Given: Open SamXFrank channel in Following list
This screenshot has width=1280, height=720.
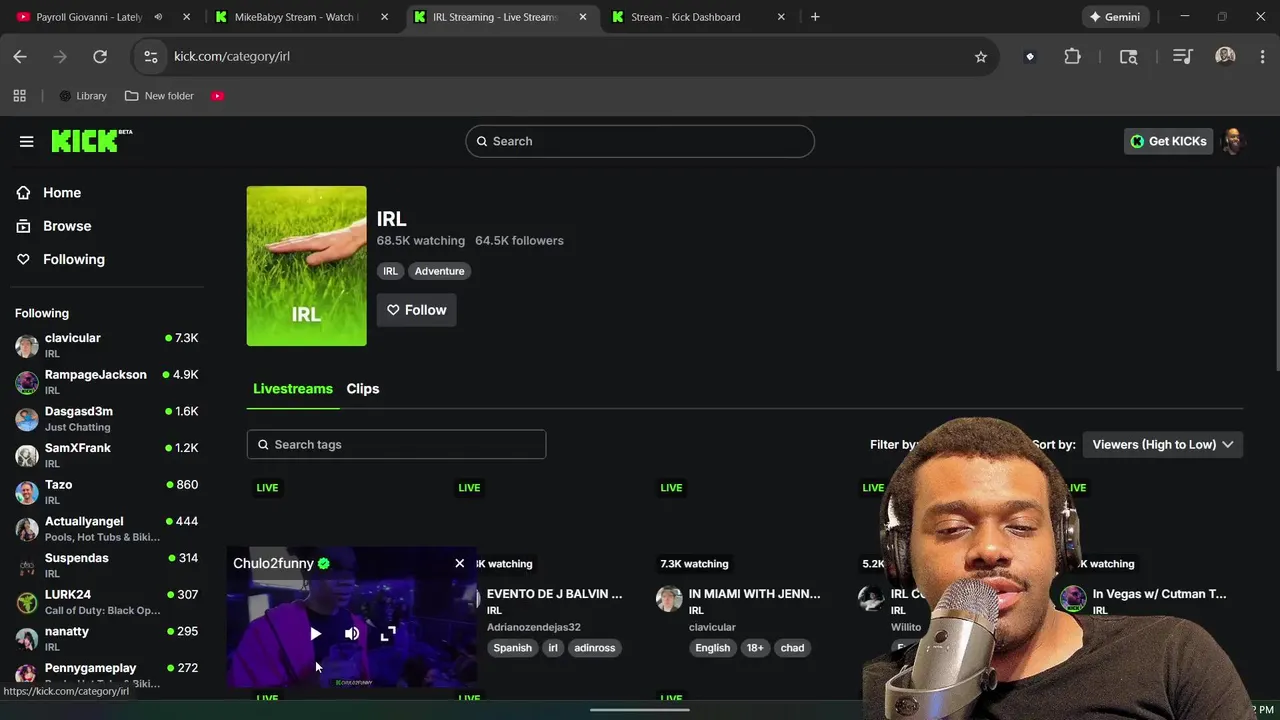Looking at the screenshot, I should 106,456.
